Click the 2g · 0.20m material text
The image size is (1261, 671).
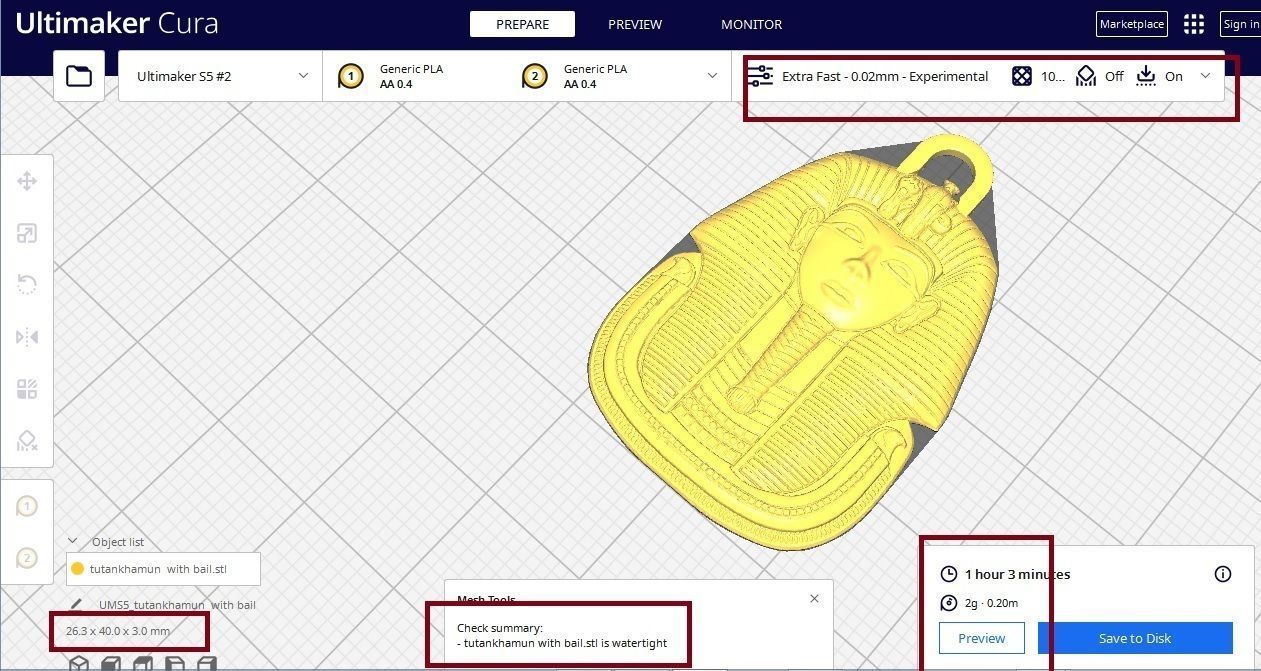[x=991, y=603]
